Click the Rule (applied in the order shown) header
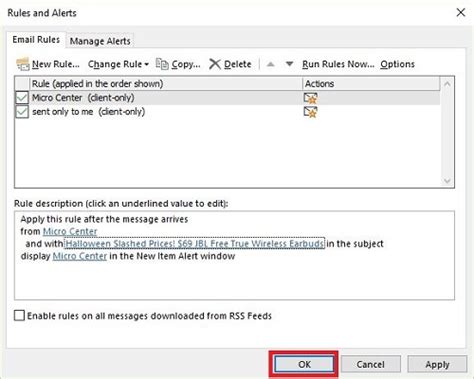The width and height of the screenshot is (474, 379). (x=166, y=84)
